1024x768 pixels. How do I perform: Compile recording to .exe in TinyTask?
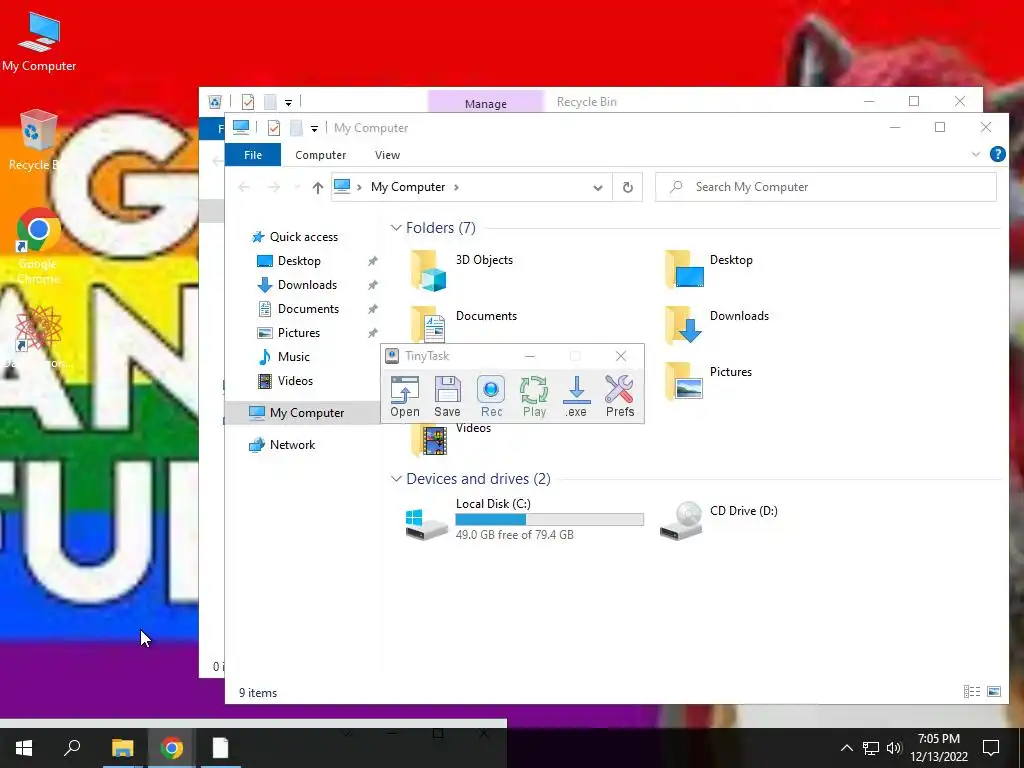pos(576,396)
